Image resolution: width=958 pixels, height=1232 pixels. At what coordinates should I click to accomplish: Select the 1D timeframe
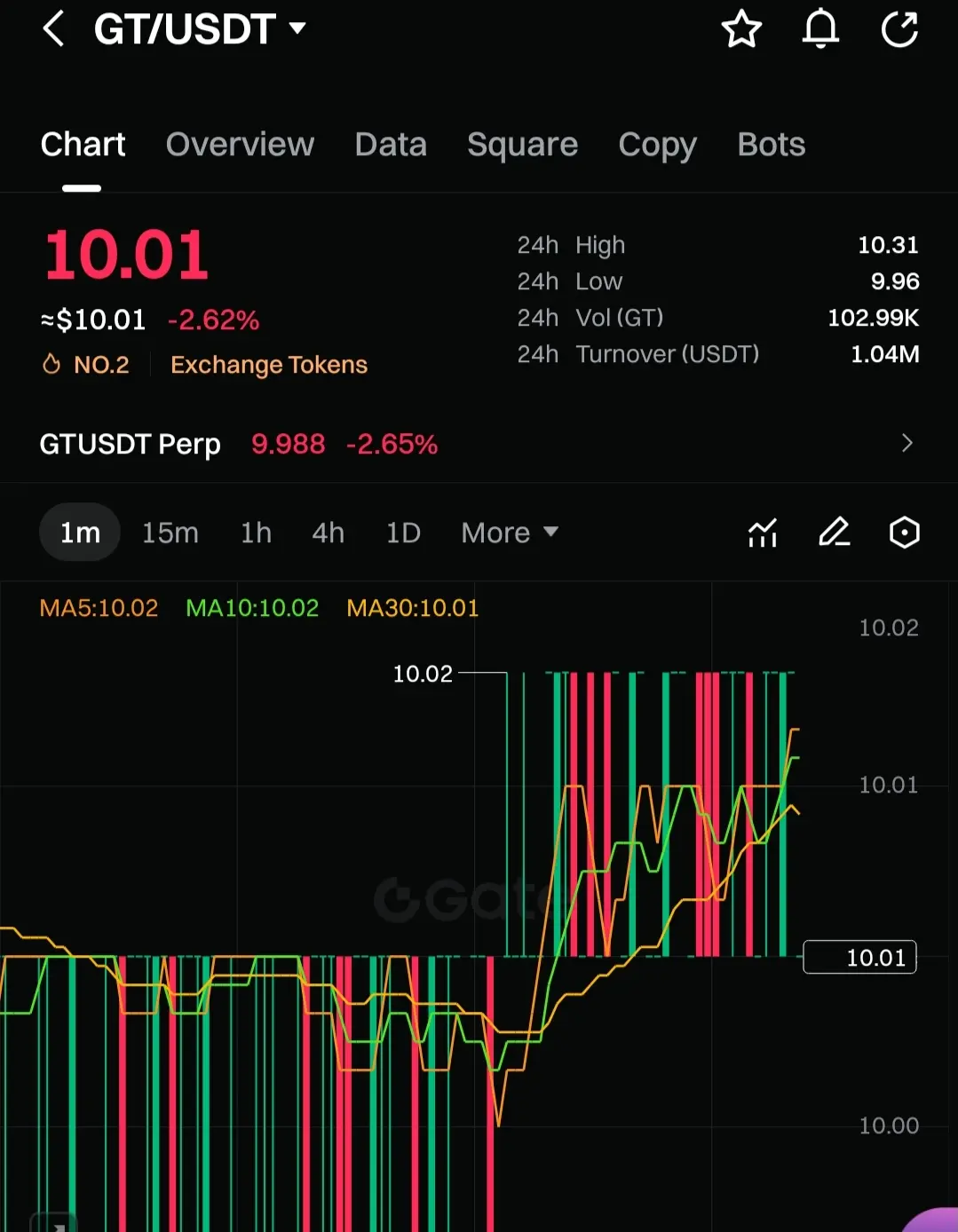(403, 533)
